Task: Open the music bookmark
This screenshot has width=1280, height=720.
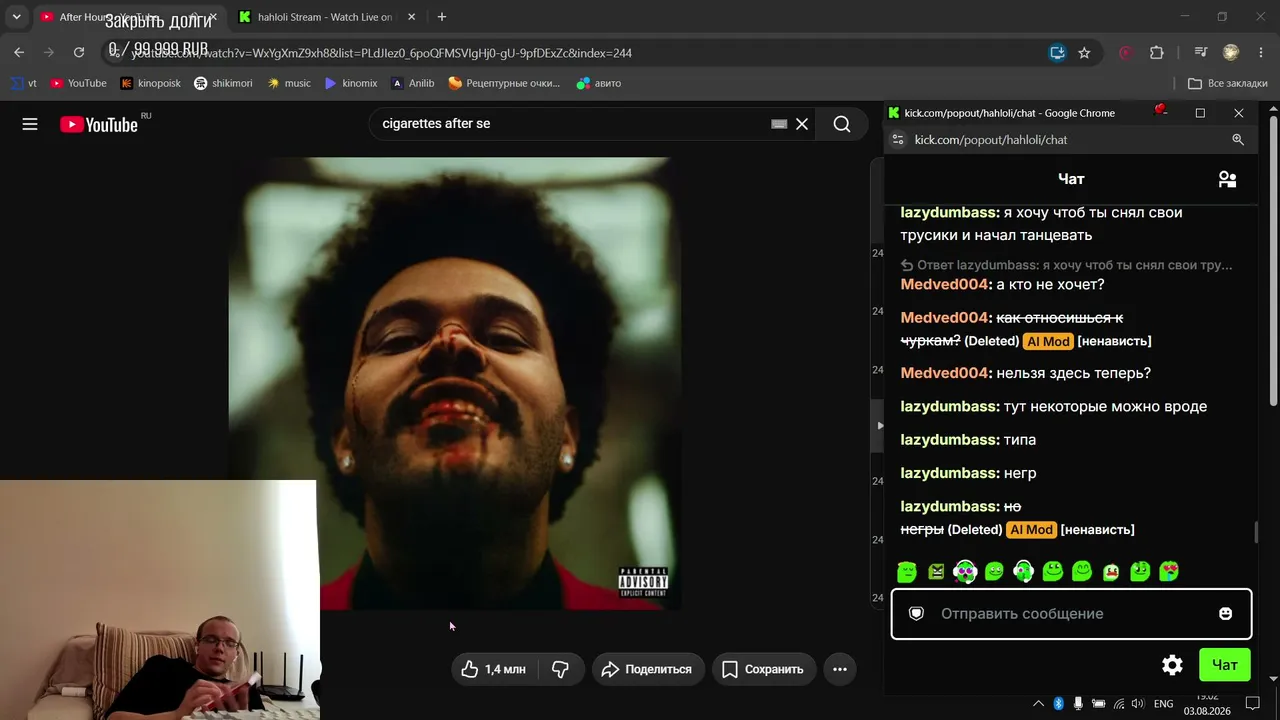Action: [289, 83]
